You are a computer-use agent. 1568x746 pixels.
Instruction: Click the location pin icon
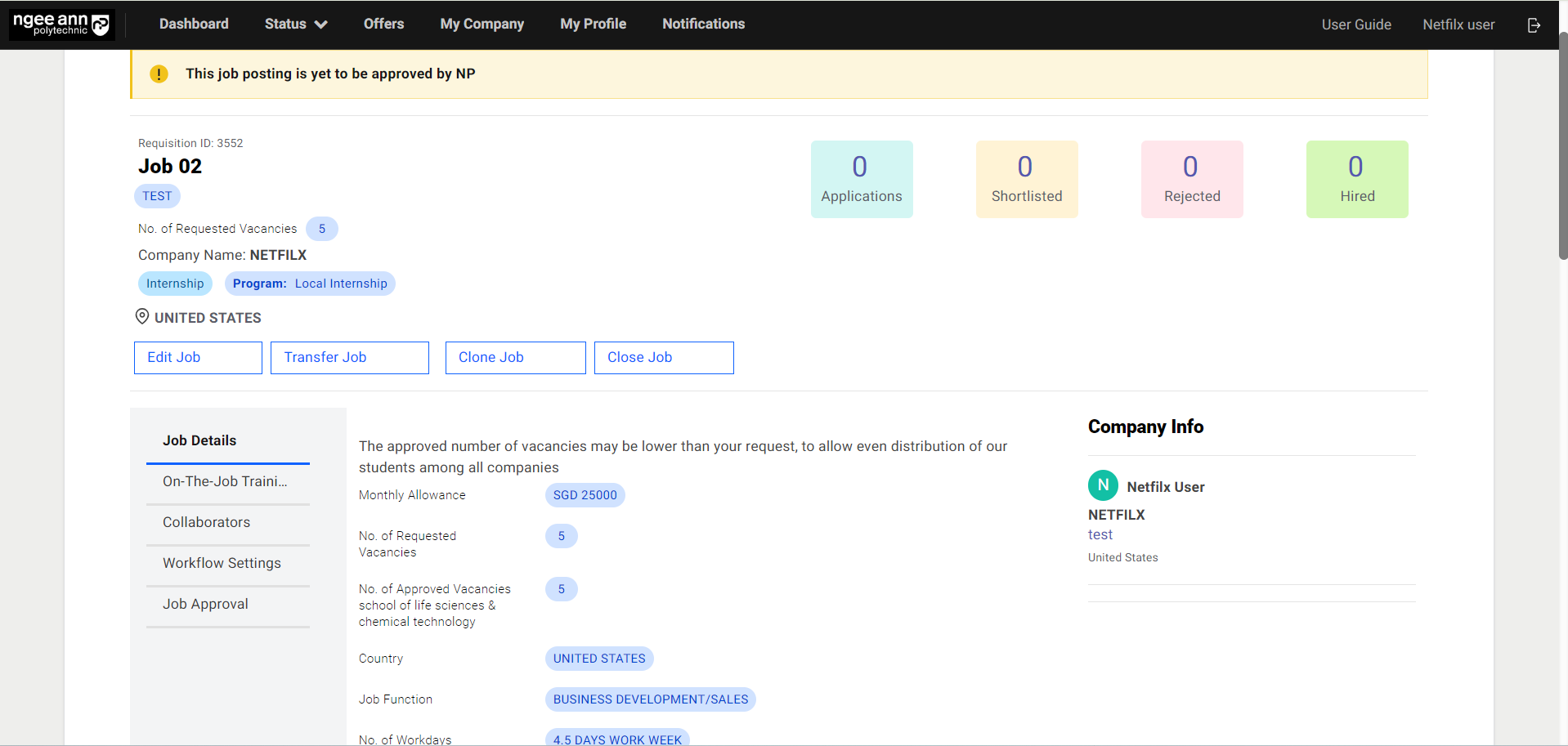click(142, 317)
